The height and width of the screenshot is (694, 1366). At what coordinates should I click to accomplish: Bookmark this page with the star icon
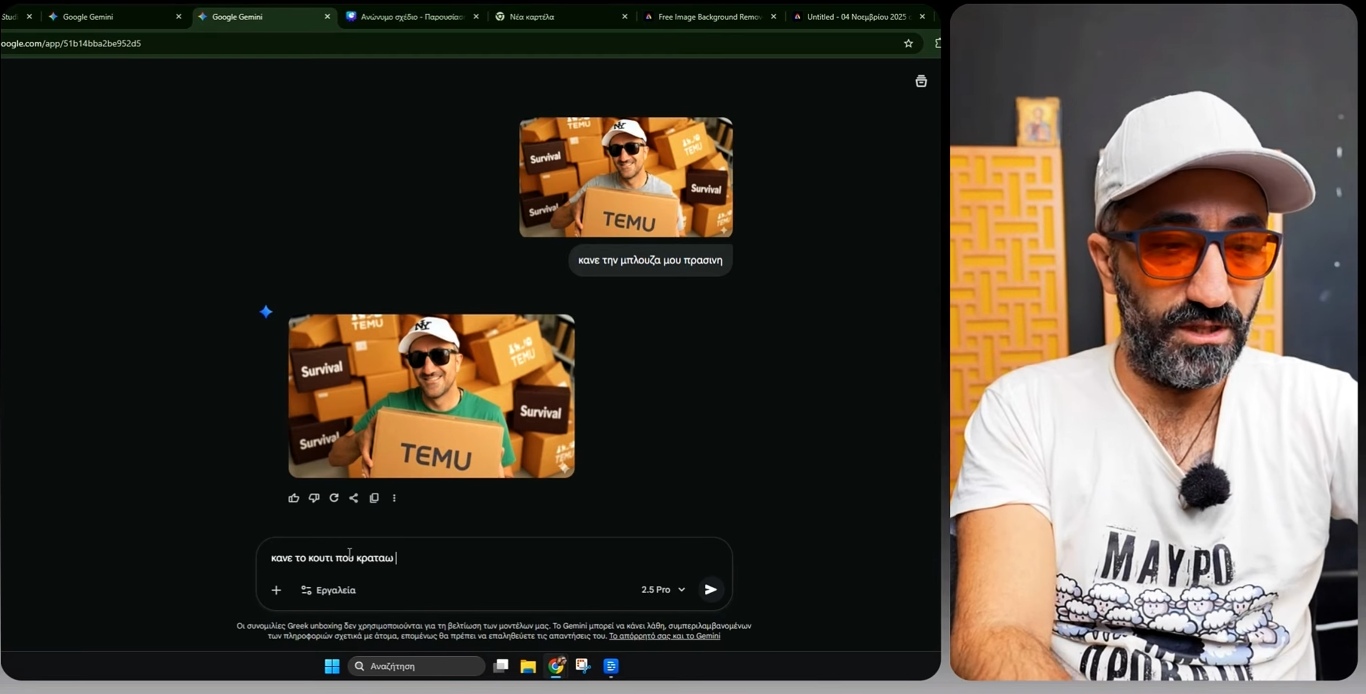point(908,43)
